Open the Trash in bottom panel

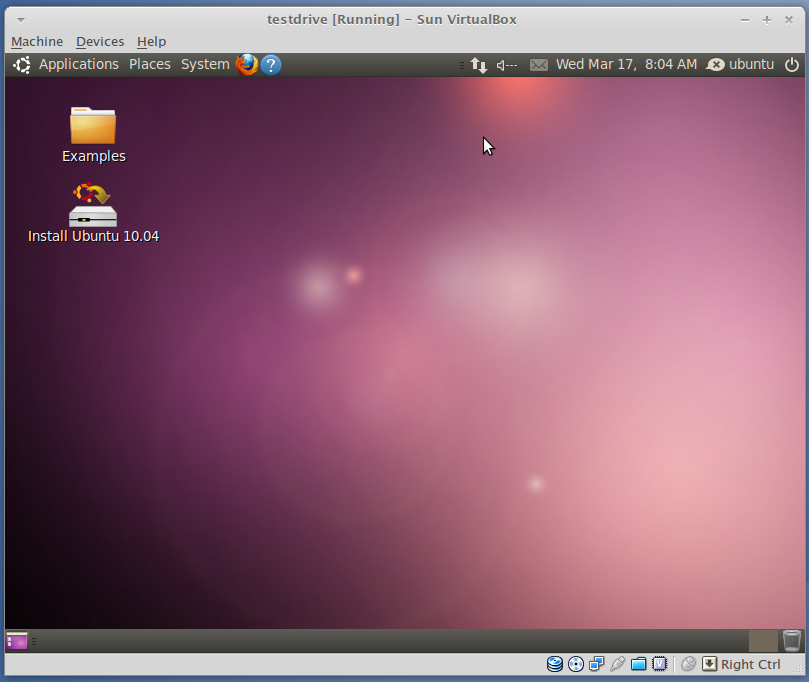(791, 641)
